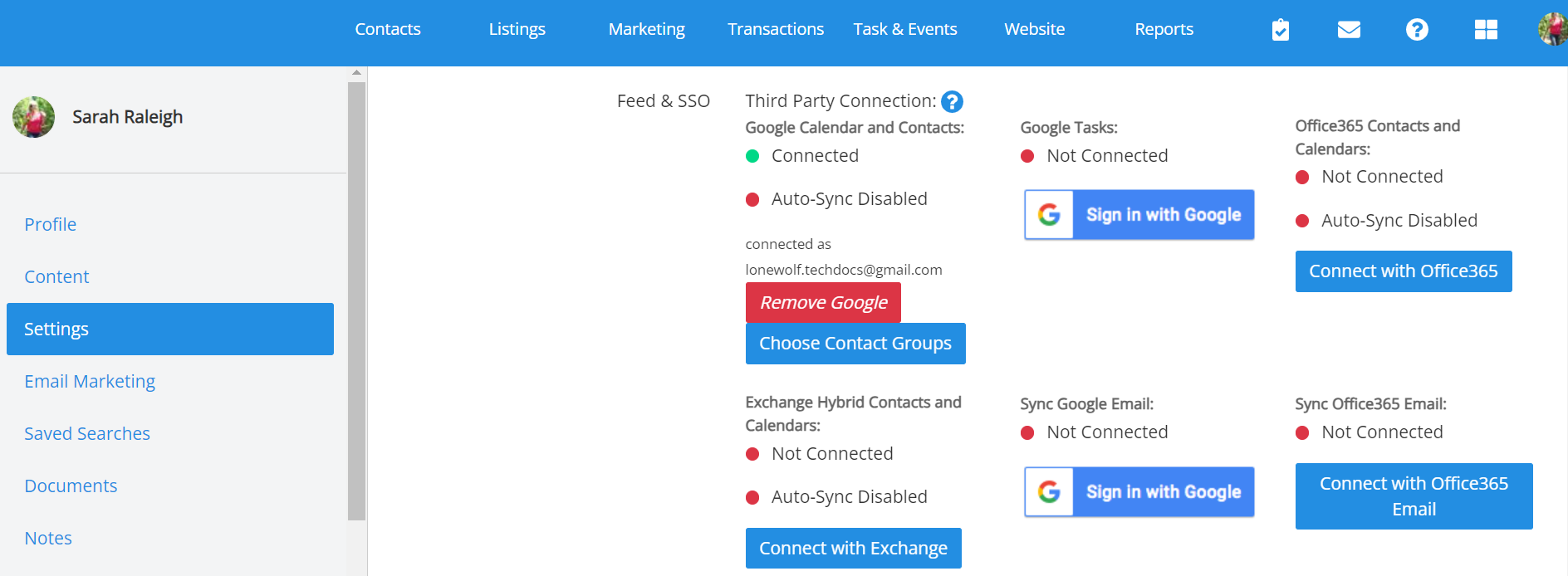Open the email envelope icon
1568x576 pixels.
[x=1348, y=29]
